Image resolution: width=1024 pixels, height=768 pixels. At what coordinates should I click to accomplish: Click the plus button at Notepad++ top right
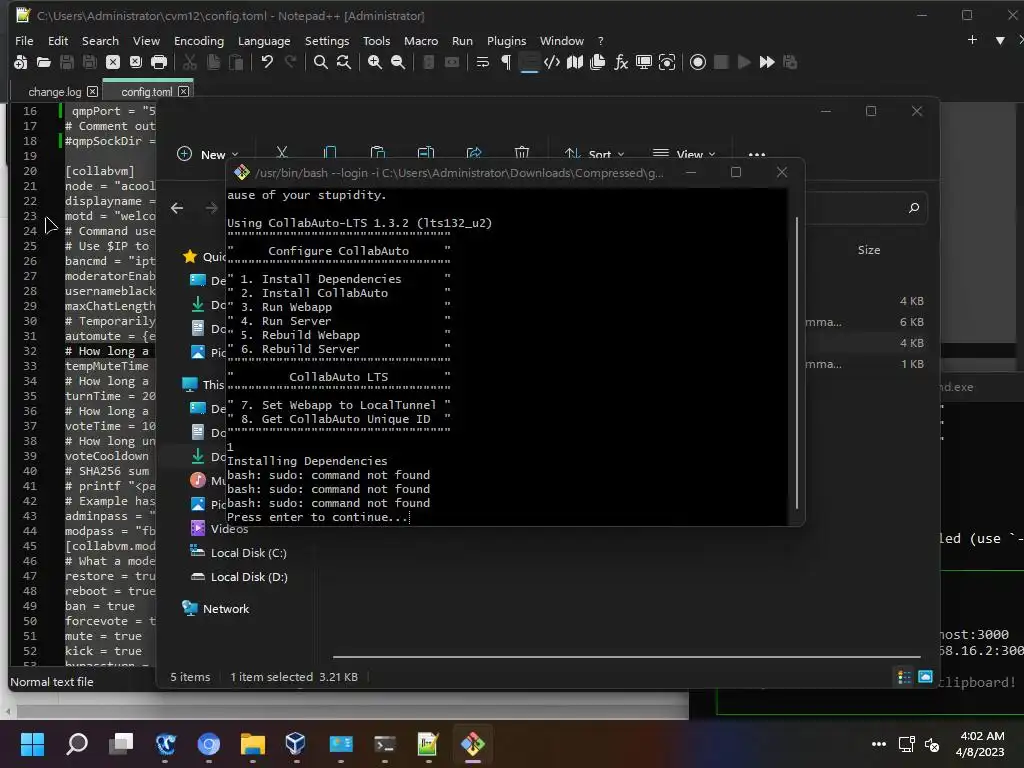(x=972, y=40)
